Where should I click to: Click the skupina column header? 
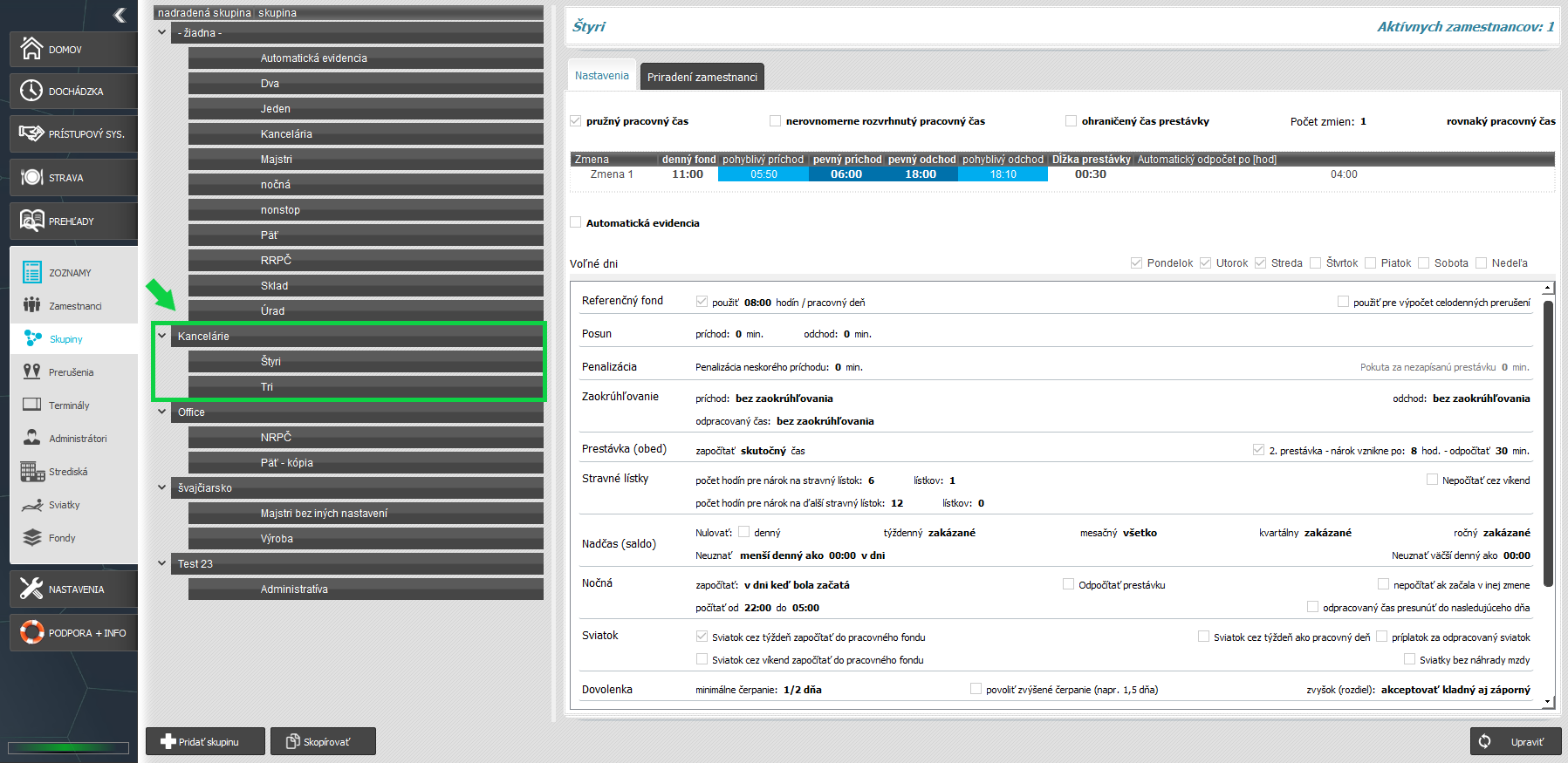(277, 12)
